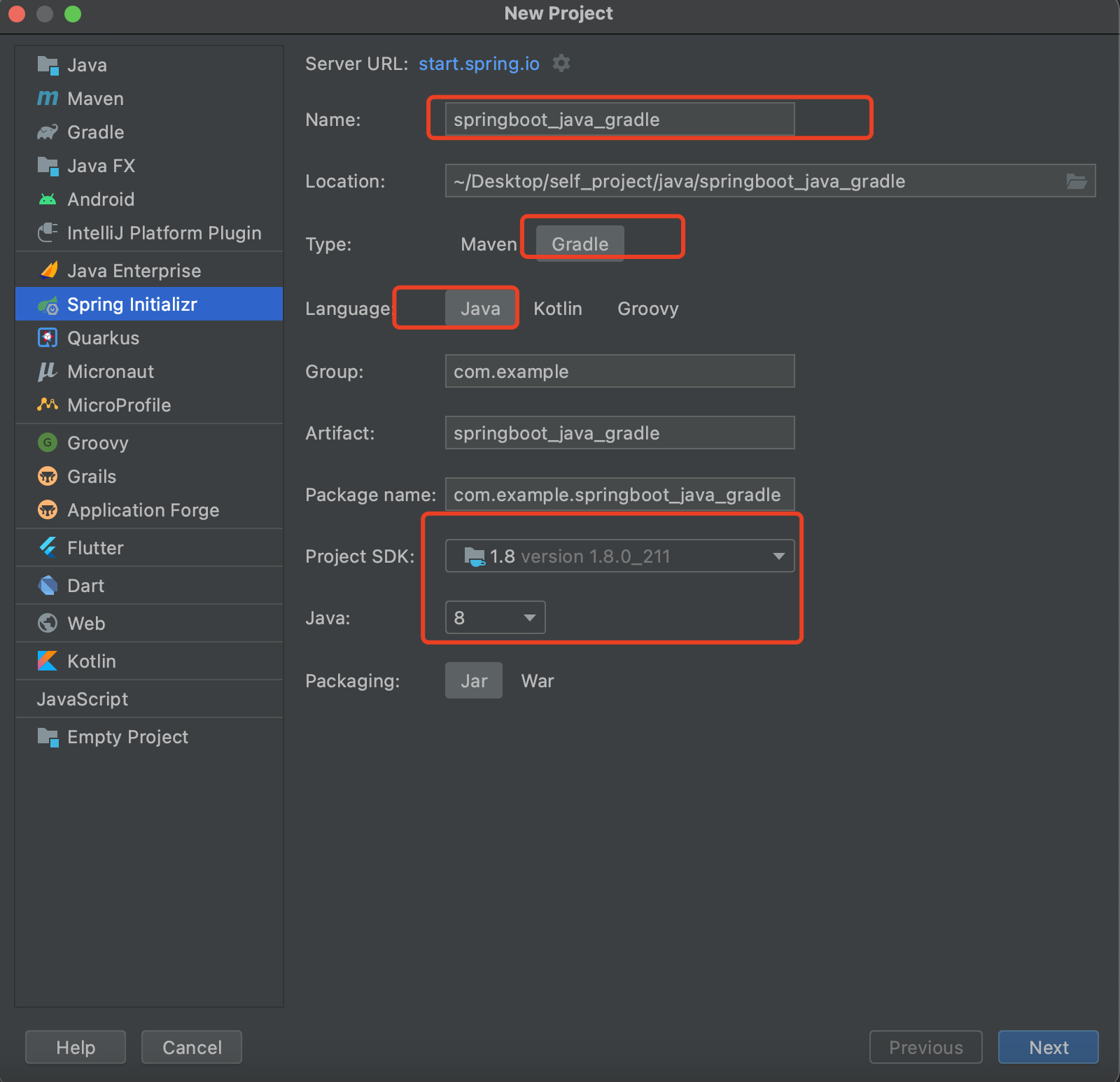Choose Kotlin as the language
Image resolution: width=1120 pixels, height=1082 pixels.
558,309
